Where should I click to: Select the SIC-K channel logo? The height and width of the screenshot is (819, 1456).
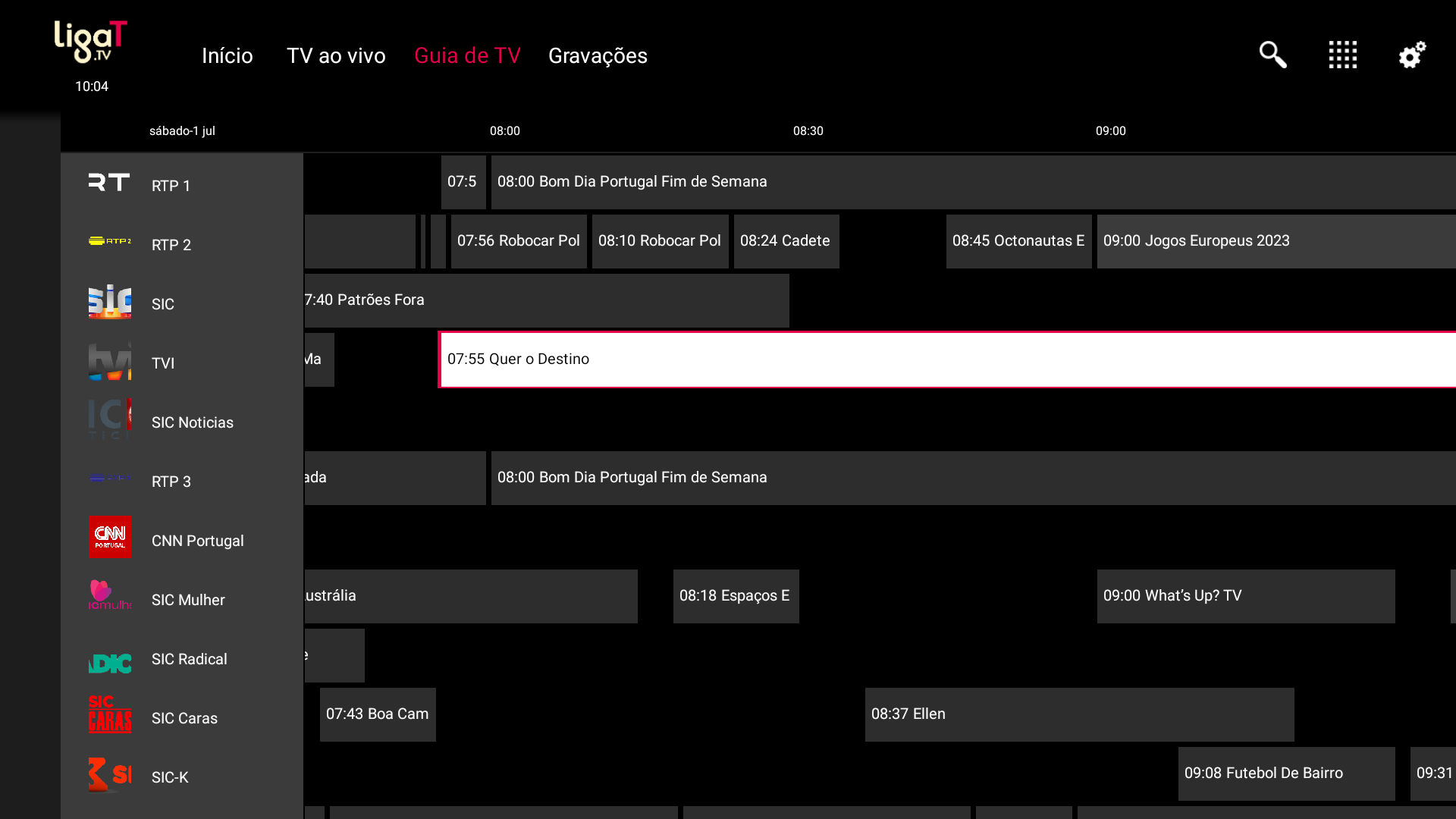(110, 774)
